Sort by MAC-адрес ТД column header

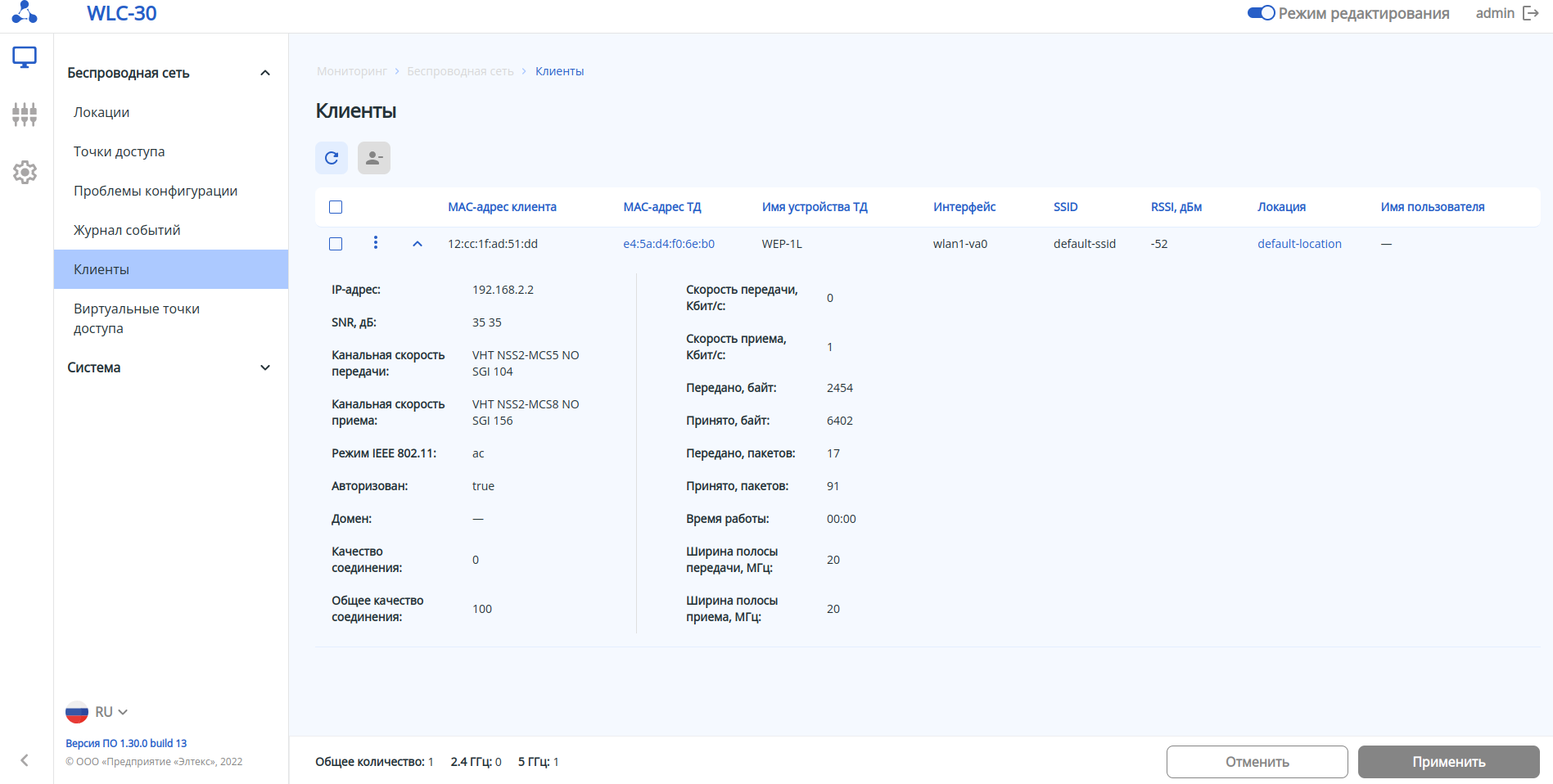662,207
